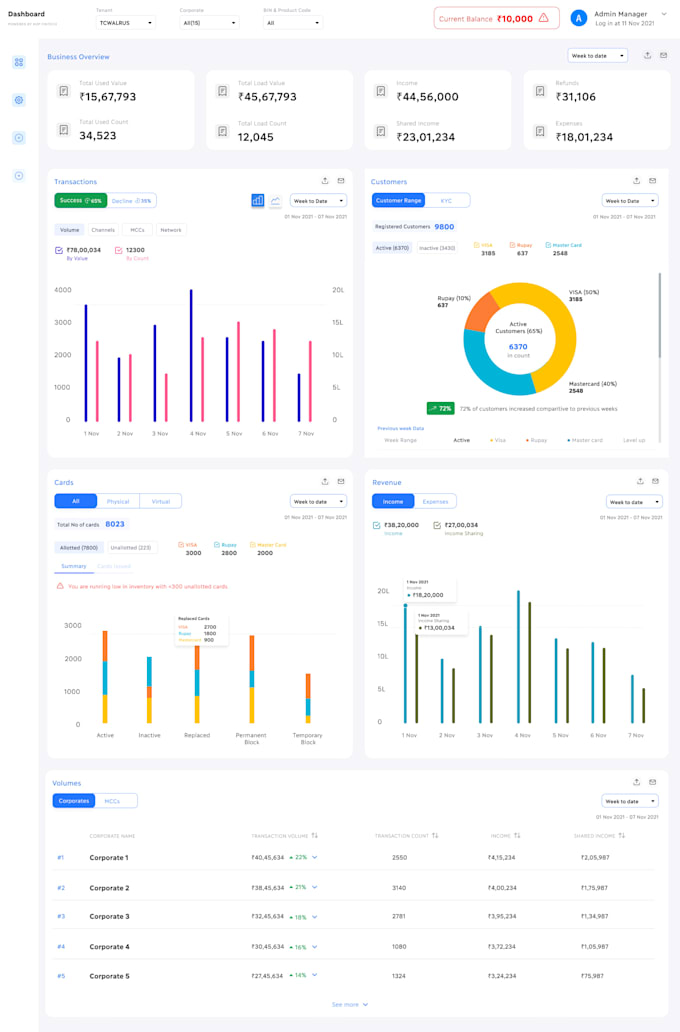Toggle Rupay checkbox in Cards panel
This screenshot has width=680, height=1032.
(x=217, y=545)
